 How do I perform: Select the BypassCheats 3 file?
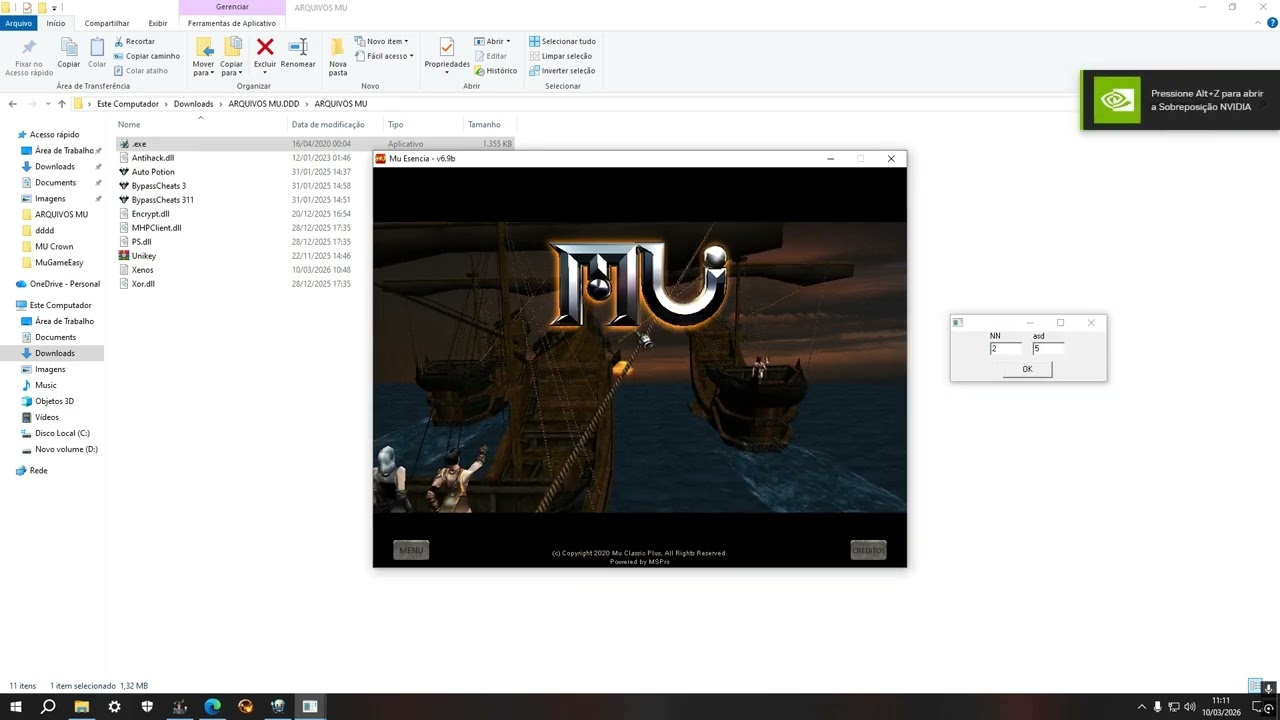(158, 186)
